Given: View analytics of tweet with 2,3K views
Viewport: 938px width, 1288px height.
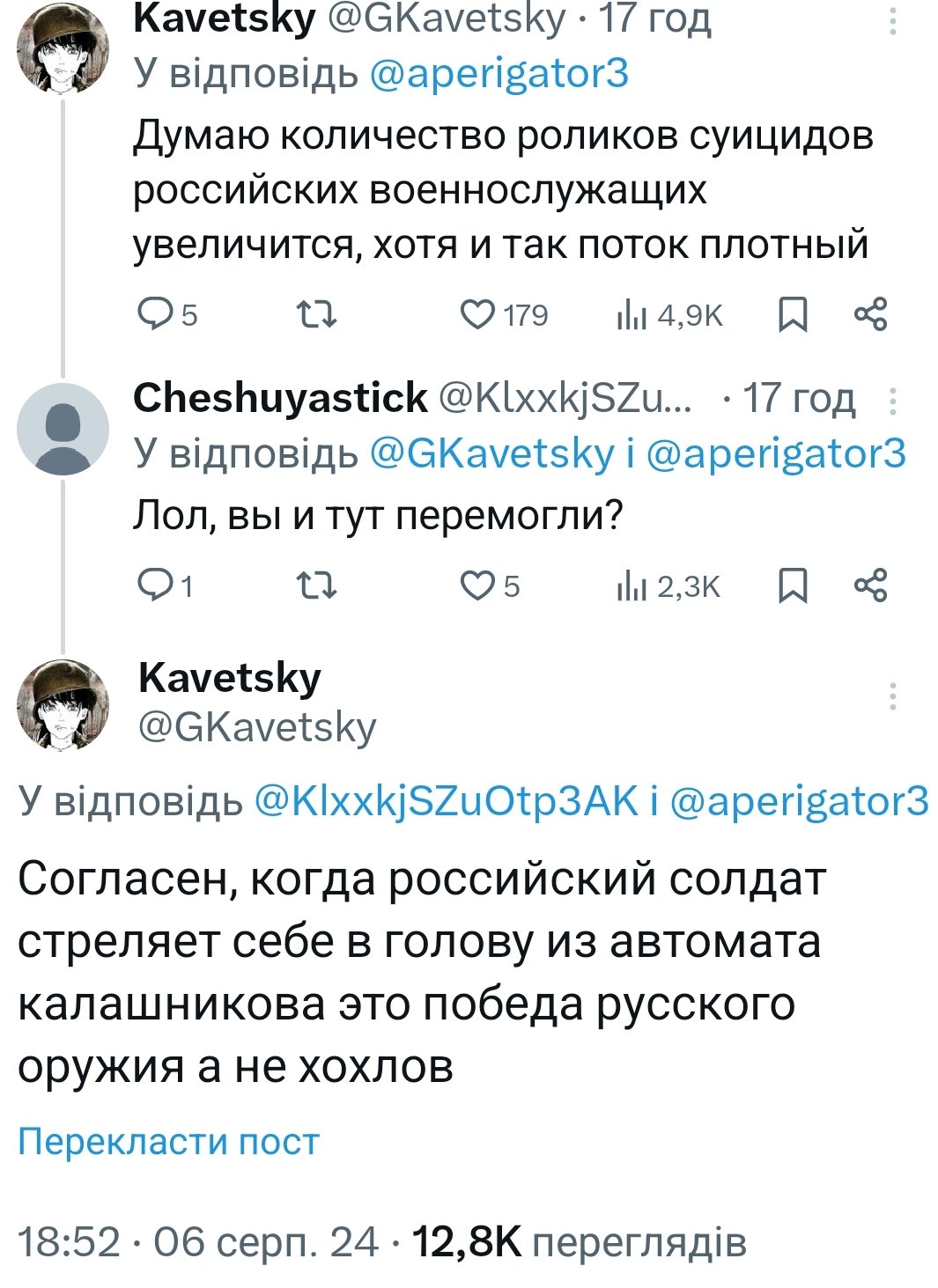Looking at the screenshot, I should coord(631,585).
